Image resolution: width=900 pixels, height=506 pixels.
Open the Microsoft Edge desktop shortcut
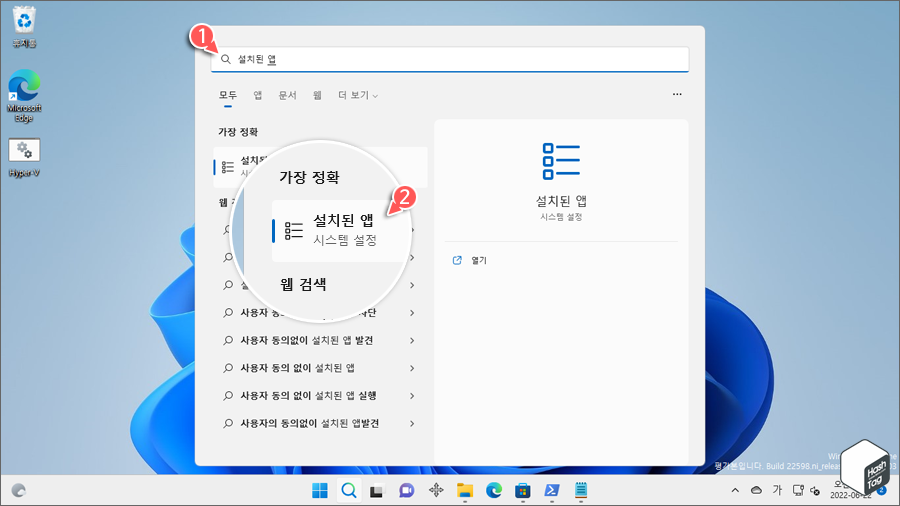click(x=24, y=96)
